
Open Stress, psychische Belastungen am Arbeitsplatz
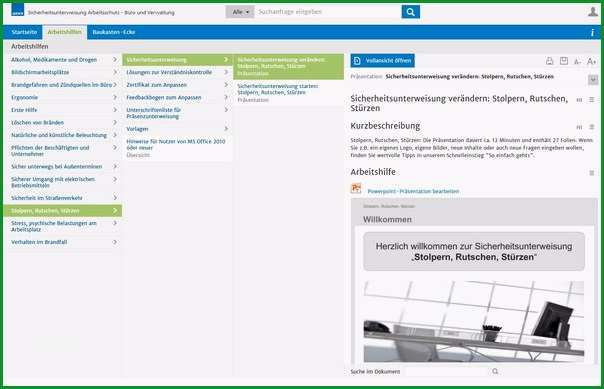pos(63,226)
